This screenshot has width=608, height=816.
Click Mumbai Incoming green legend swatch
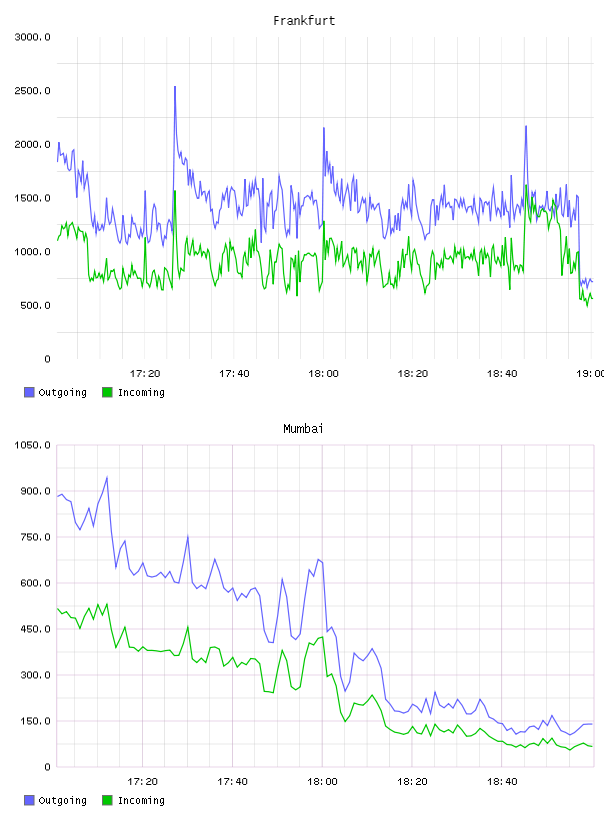107,800
